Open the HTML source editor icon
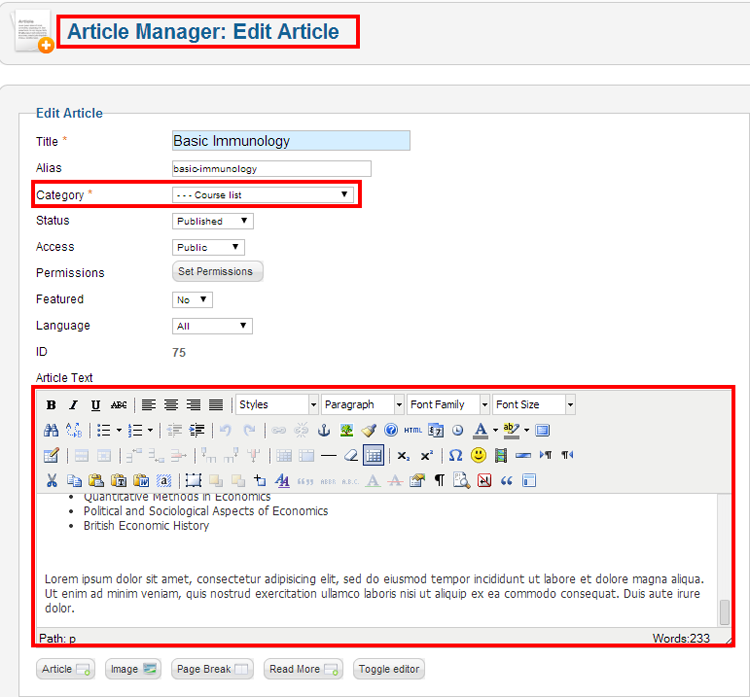Viewport: 750px width, 697px height. (x=413, y=431)
